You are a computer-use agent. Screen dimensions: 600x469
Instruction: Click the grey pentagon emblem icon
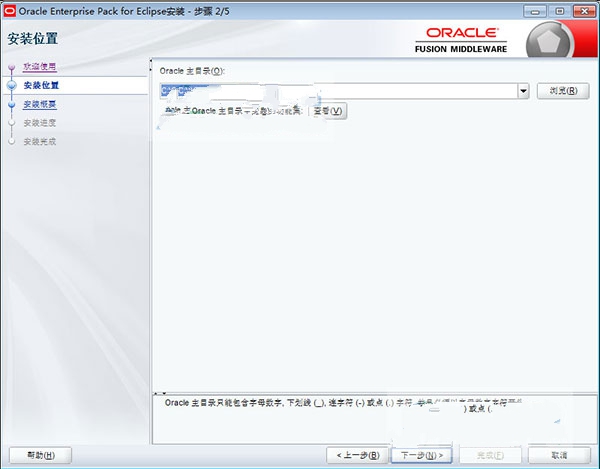(549, 41)
